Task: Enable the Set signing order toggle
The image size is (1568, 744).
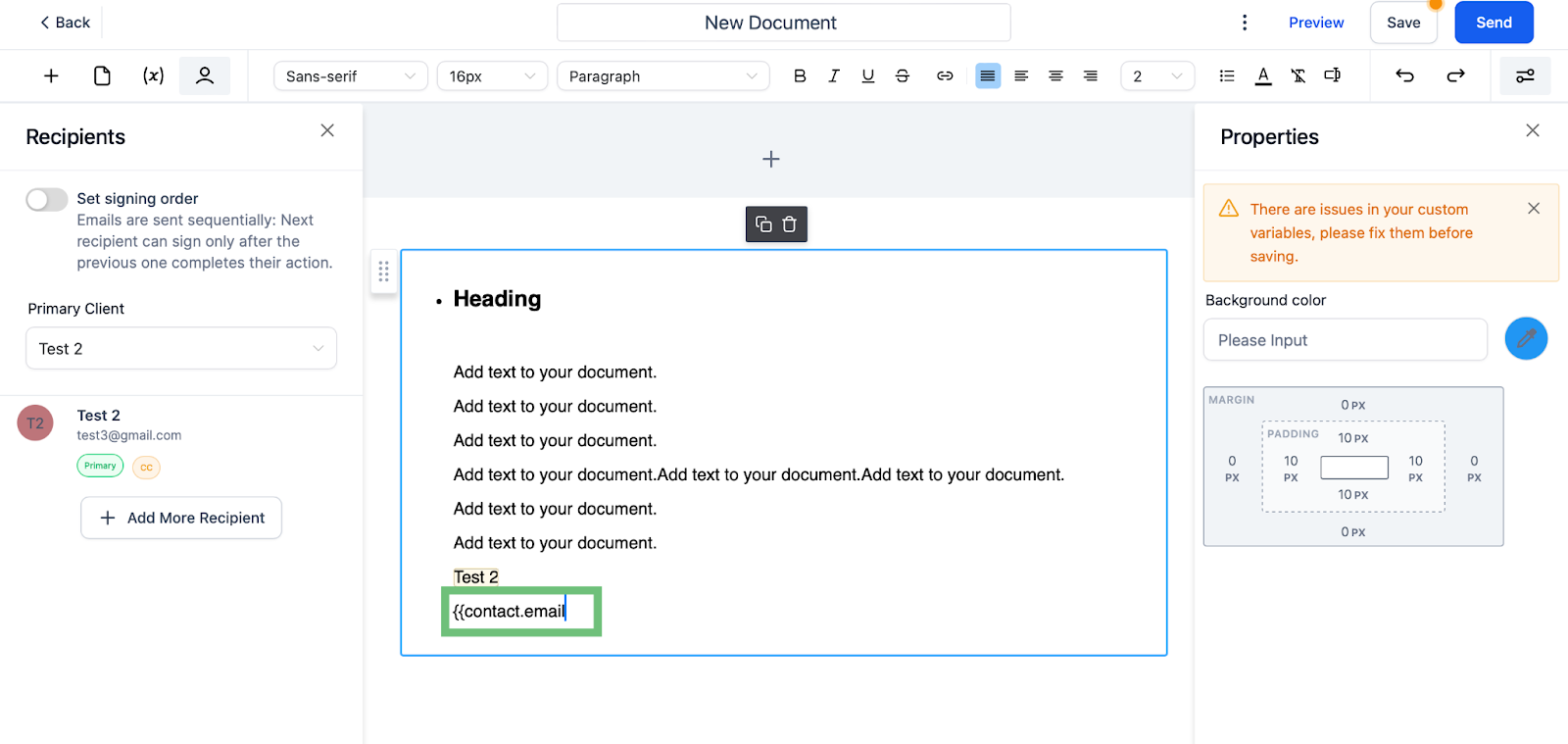Action: (47, 199)
